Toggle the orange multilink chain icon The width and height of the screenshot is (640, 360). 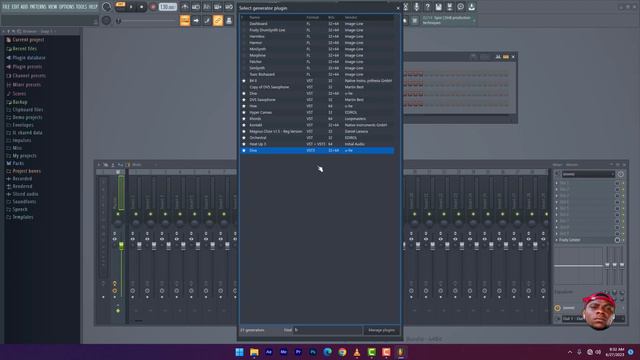[x=218, y=20]
